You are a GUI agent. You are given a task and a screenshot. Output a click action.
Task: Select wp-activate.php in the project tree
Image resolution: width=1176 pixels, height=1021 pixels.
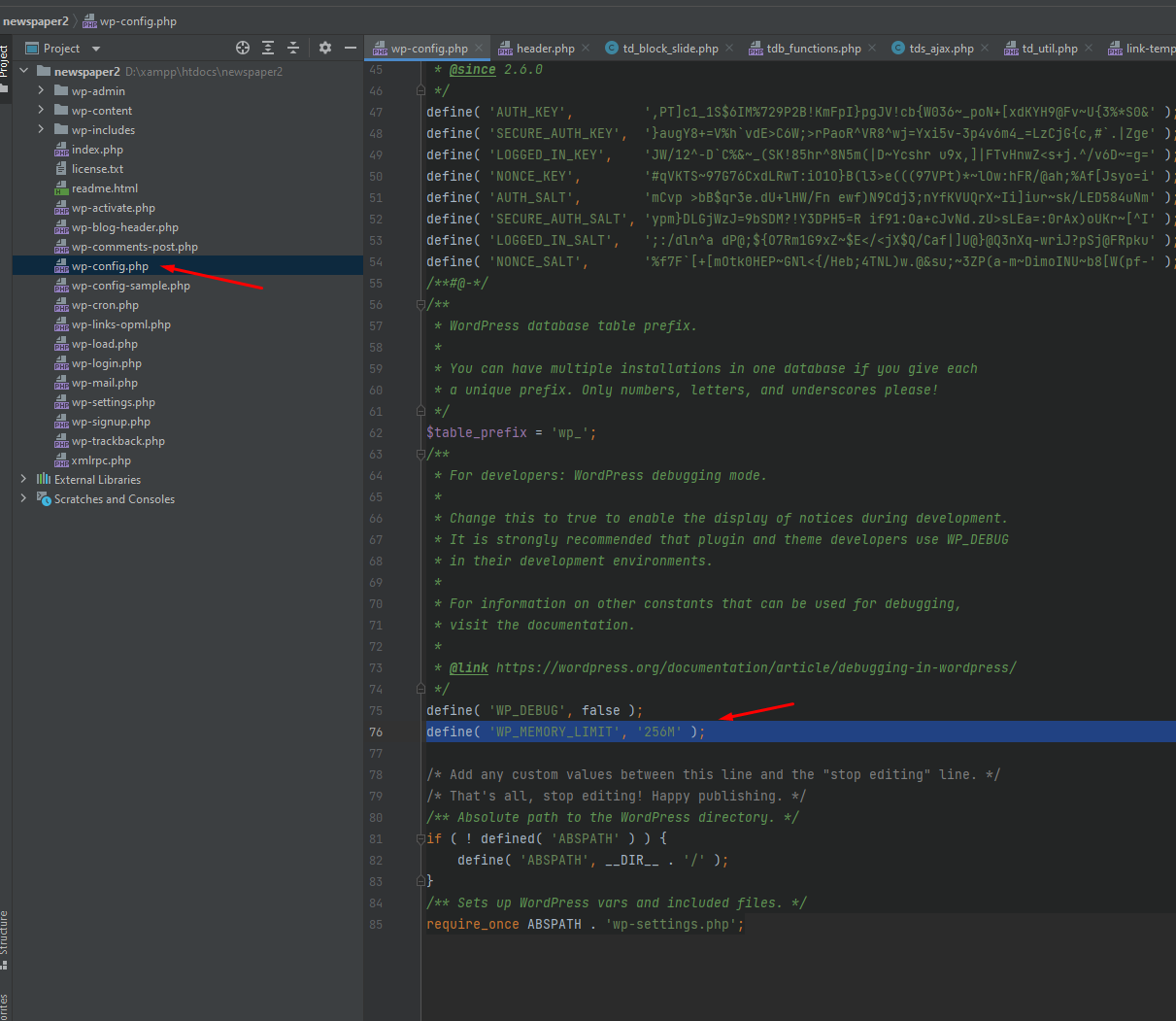click(114, 208)
